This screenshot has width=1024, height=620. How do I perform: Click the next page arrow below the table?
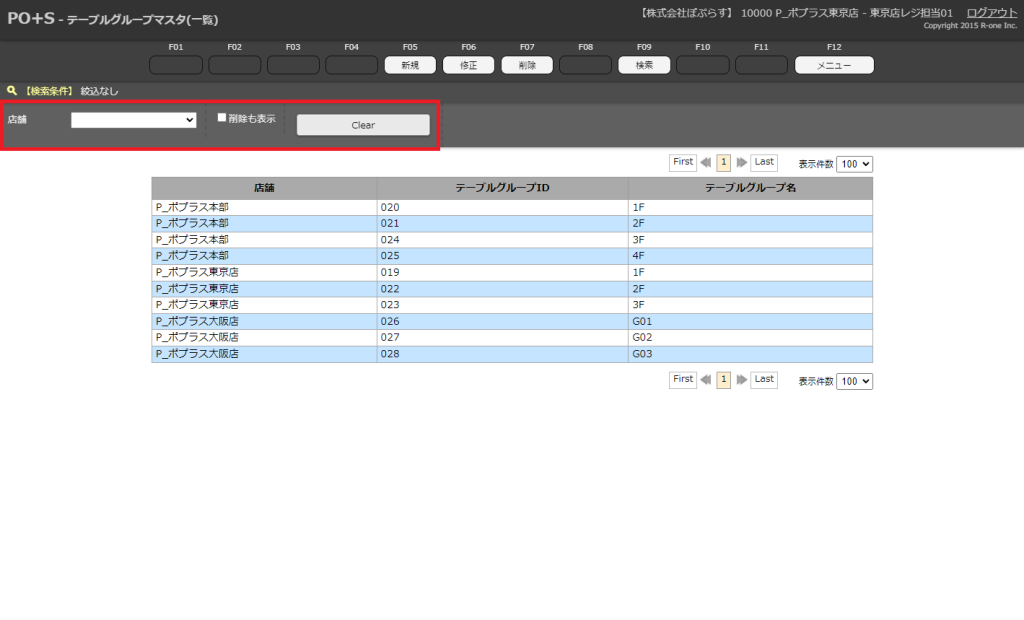coord(742,380)
